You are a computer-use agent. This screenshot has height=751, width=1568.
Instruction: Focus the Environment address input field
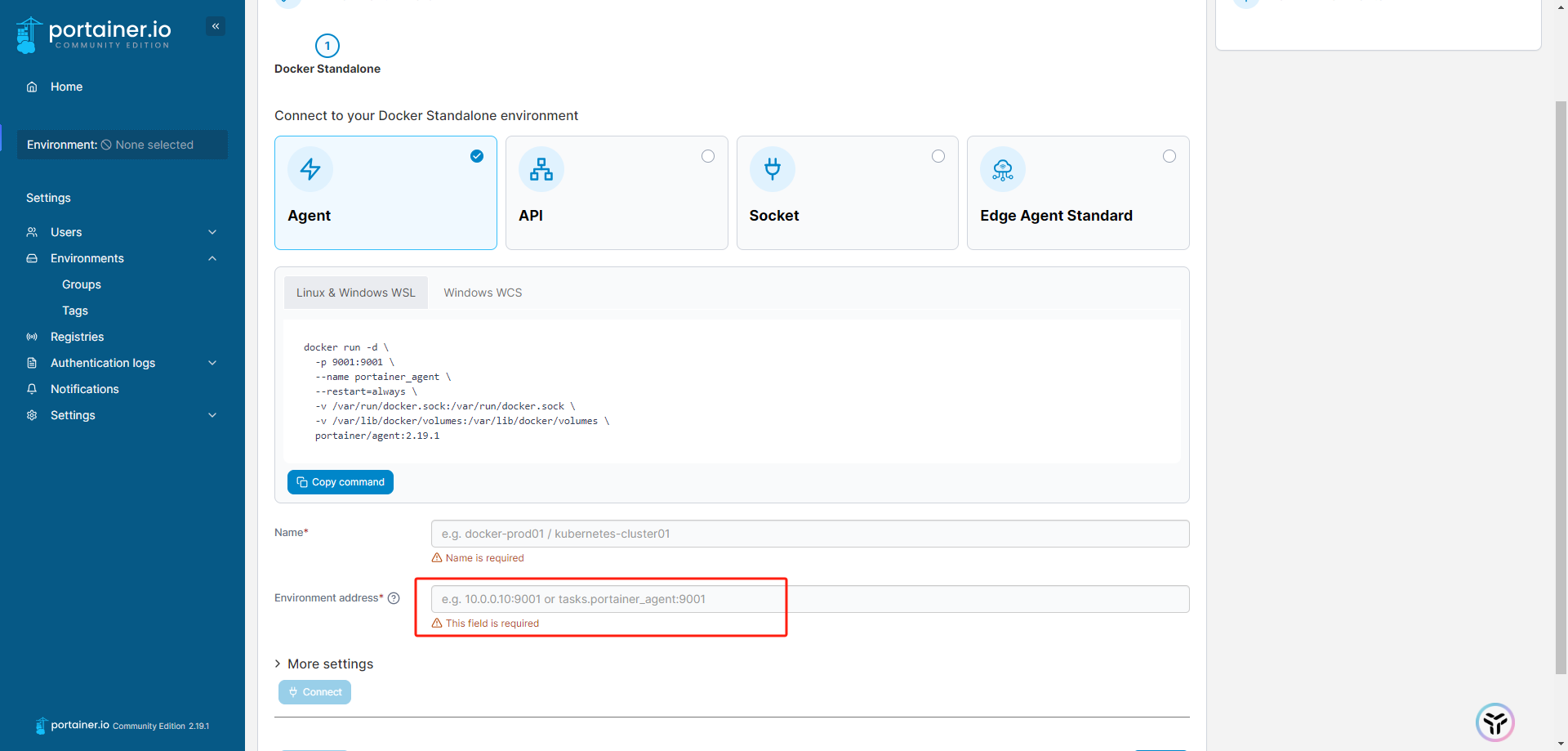(810, 599)
